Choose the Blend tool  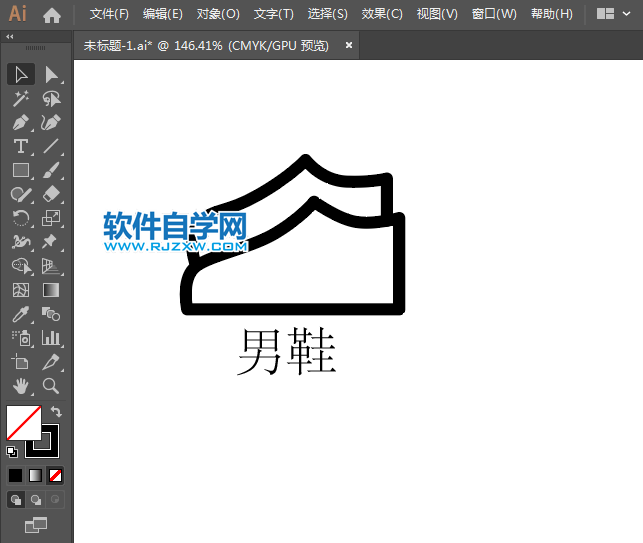click(51, 315)
